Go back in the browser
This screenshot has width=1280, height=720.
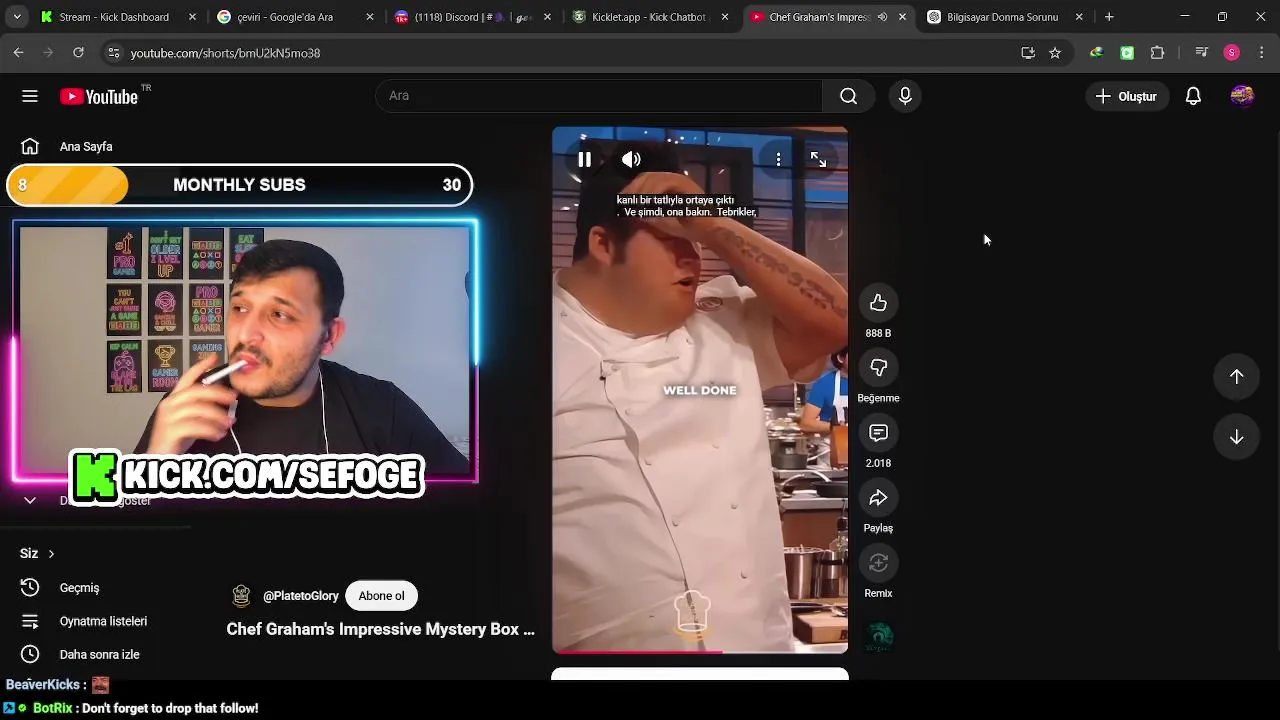[x=18, y=53]
